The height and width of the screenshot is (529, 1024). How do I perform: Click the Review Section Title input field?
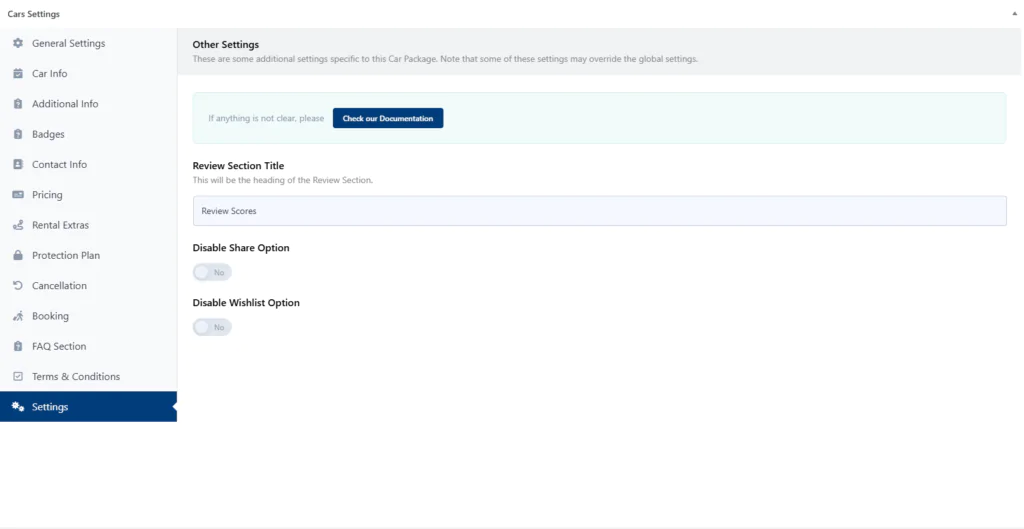pyautogui.click(x=600, y=211)
